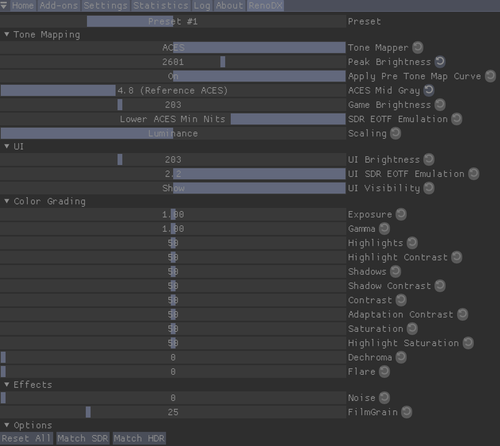Reset Shadows value
The image size is (500, 446).
(x=395, y=272)
